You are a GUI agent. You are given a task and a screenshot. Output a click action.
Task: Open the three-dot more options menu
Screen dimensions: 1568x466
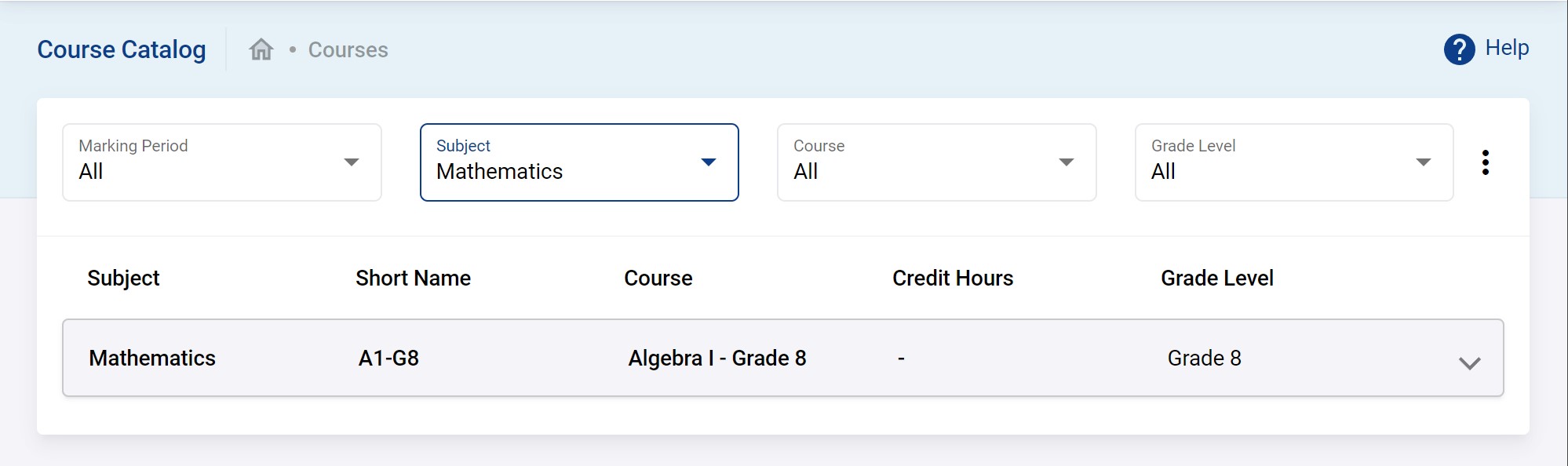(1485, 162)
